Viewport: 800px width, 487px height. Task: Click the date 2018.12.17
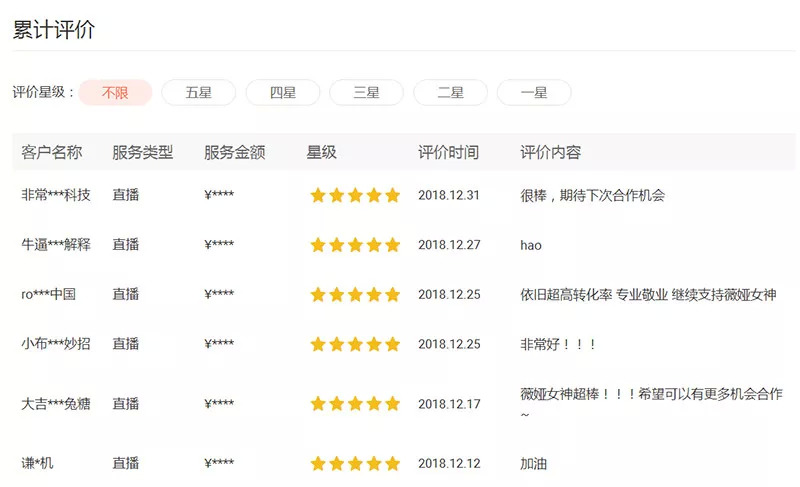pyautogui.click(x=449, y=404)
